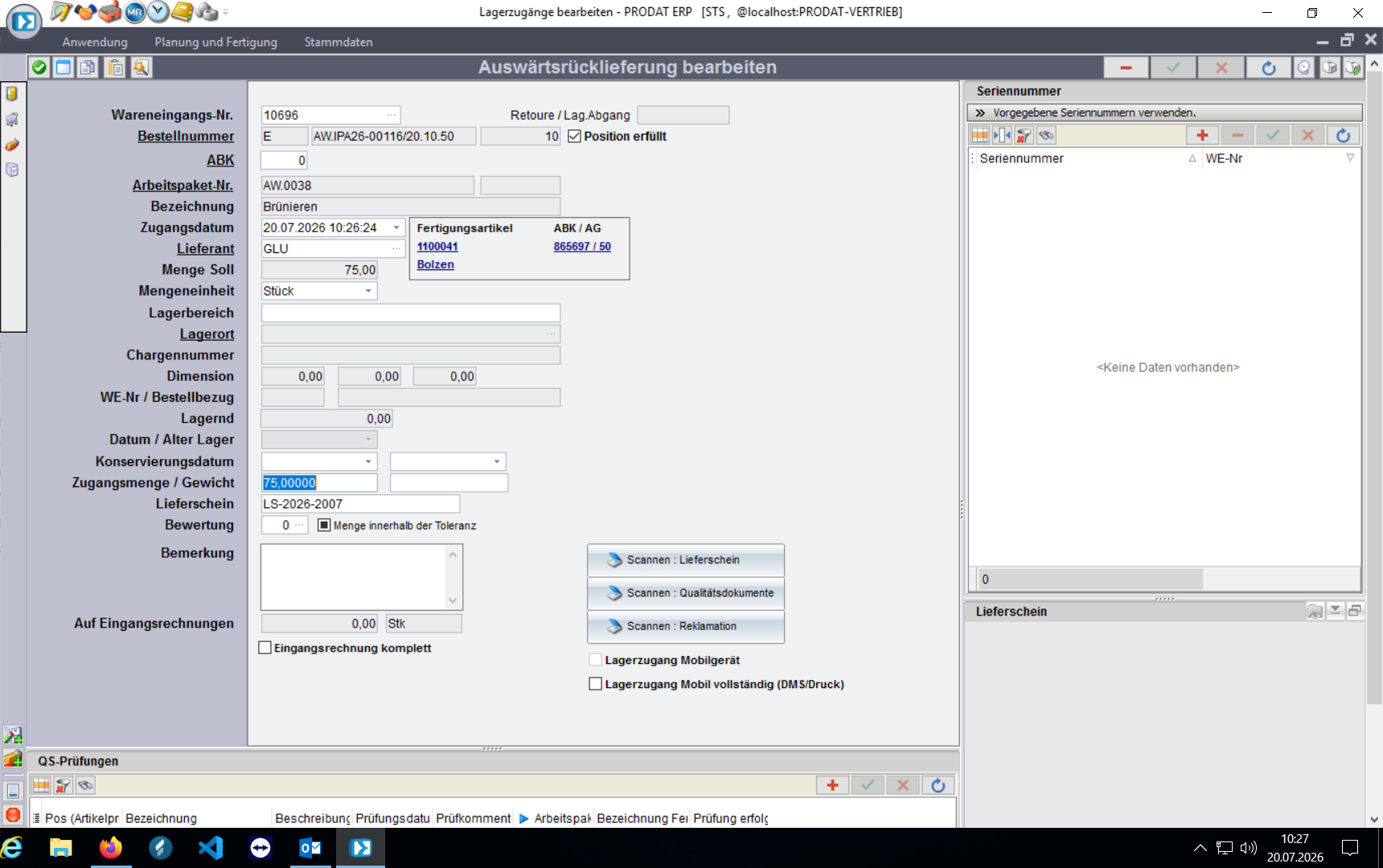
Task: Click the binoculars search in Seriennummer toolbar
Action: [x=1046, y=135]
